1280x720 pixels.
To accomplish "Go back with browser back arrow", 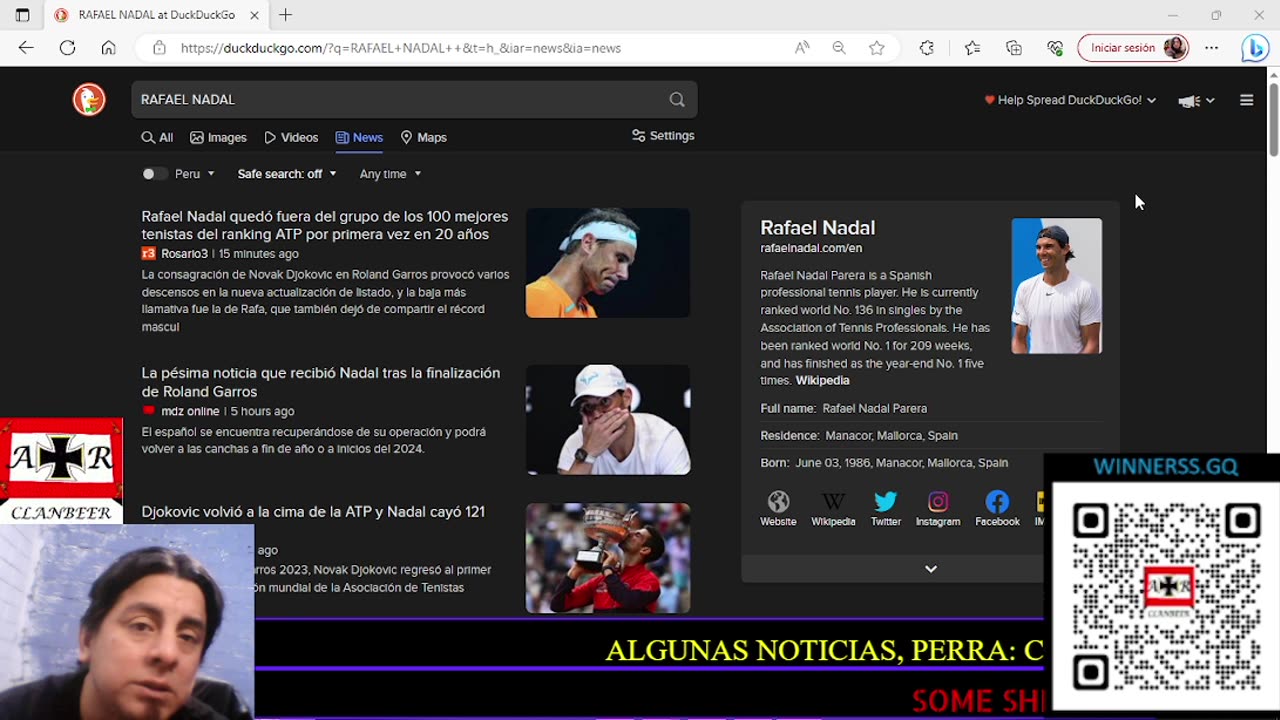I will (x=26, y=48).
